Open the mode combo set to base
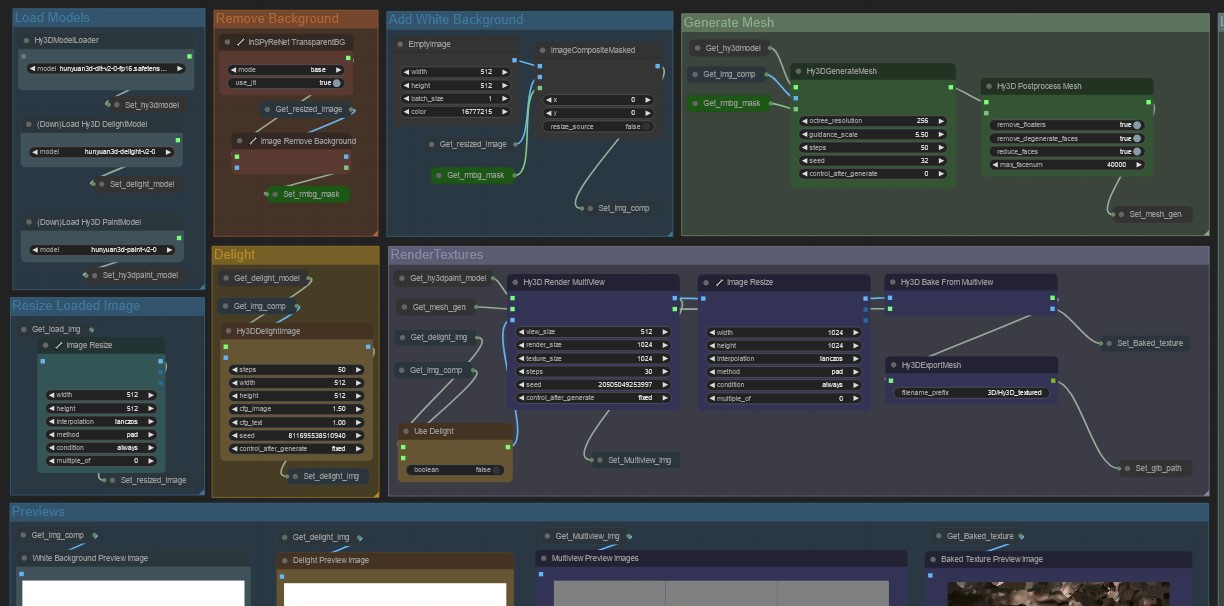 tap(288, 70)
